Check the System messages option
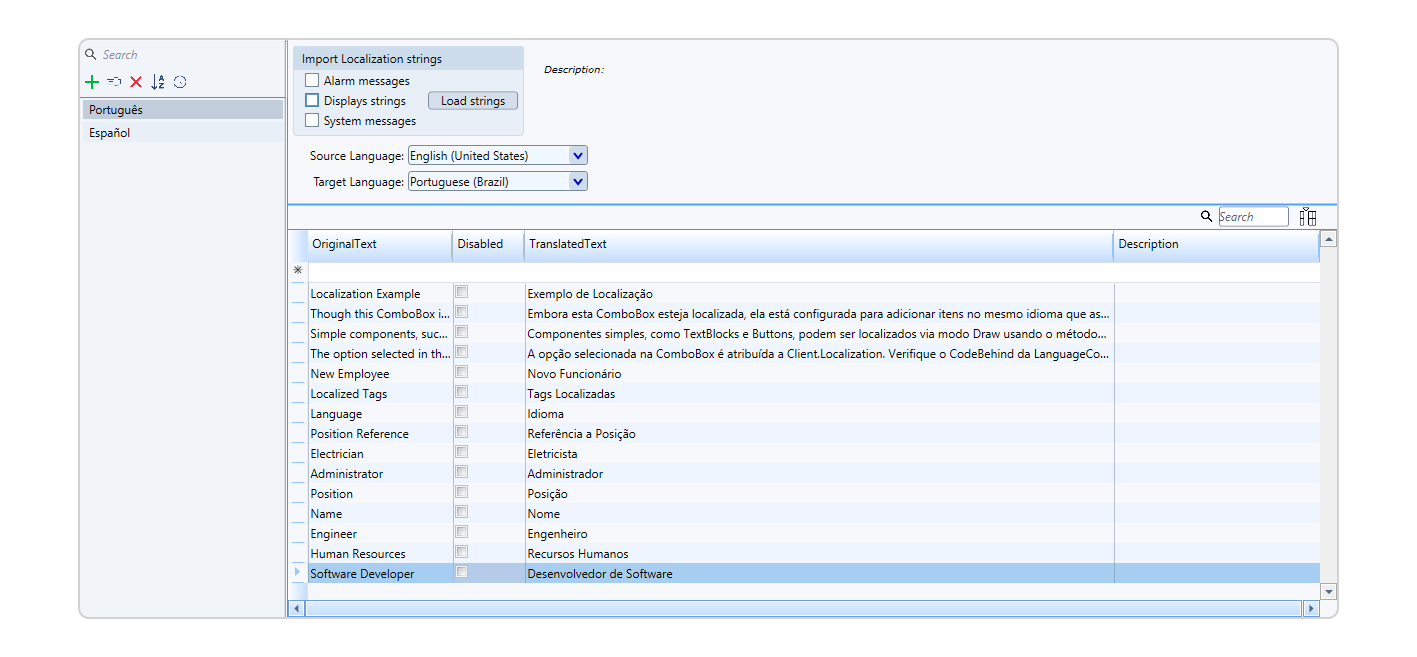 click(x=312, y=120)
